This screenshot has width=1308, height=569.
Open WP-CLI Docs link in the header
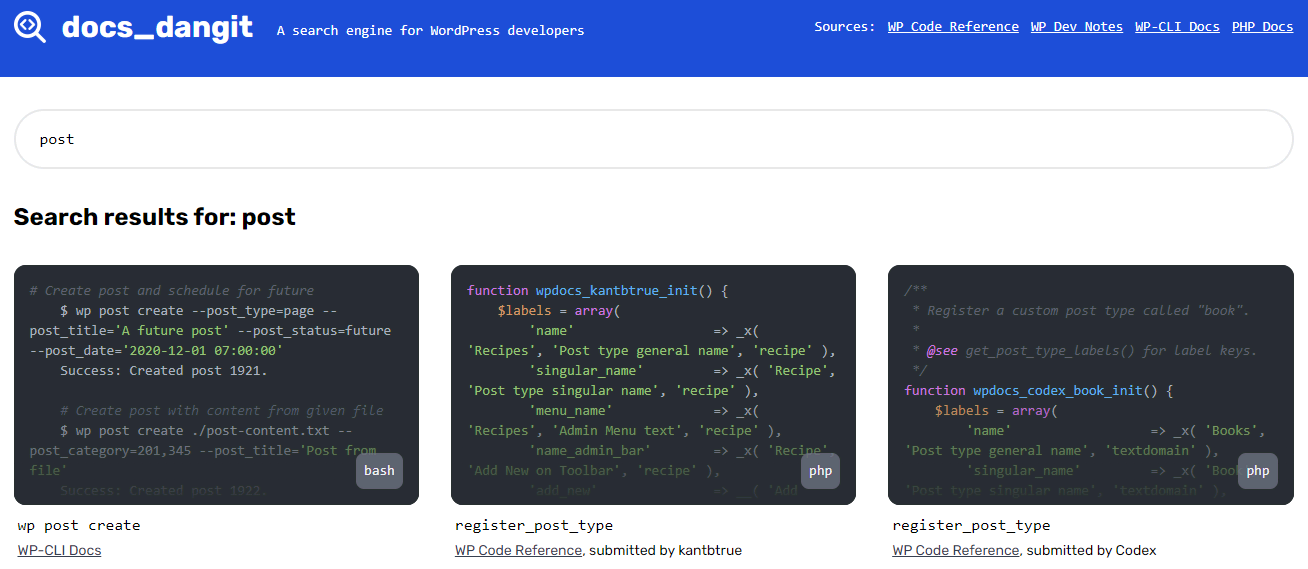pos(1176,27)
